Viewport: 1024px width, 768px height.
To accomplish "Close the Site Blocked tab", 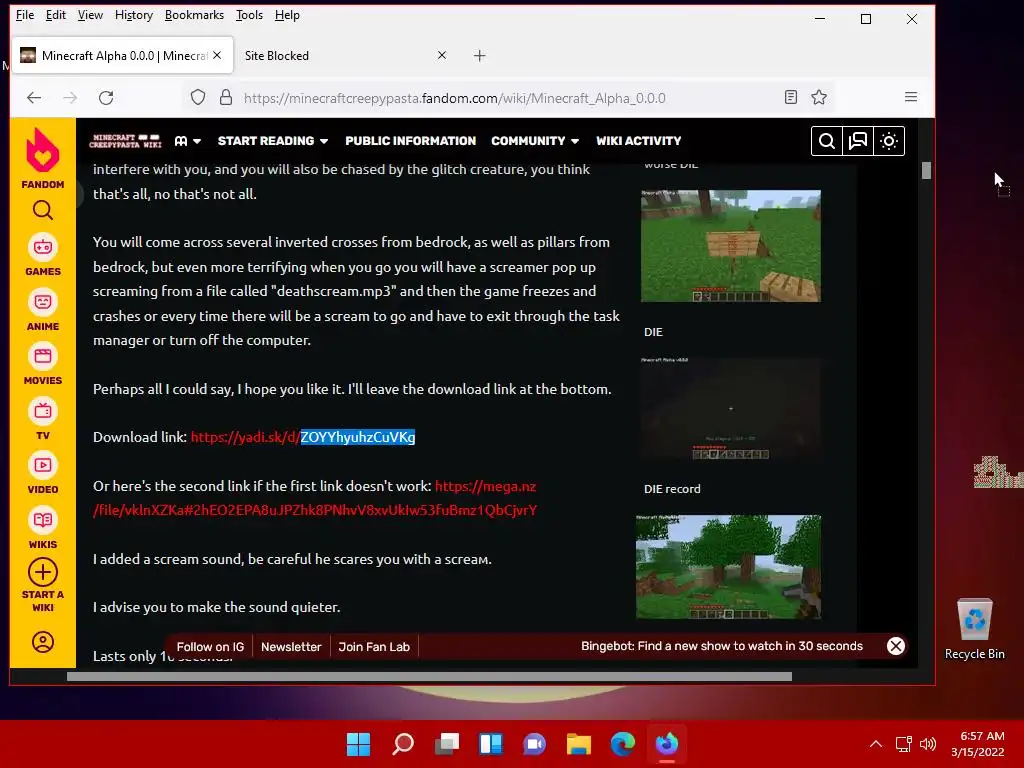I will click(442, 56).
